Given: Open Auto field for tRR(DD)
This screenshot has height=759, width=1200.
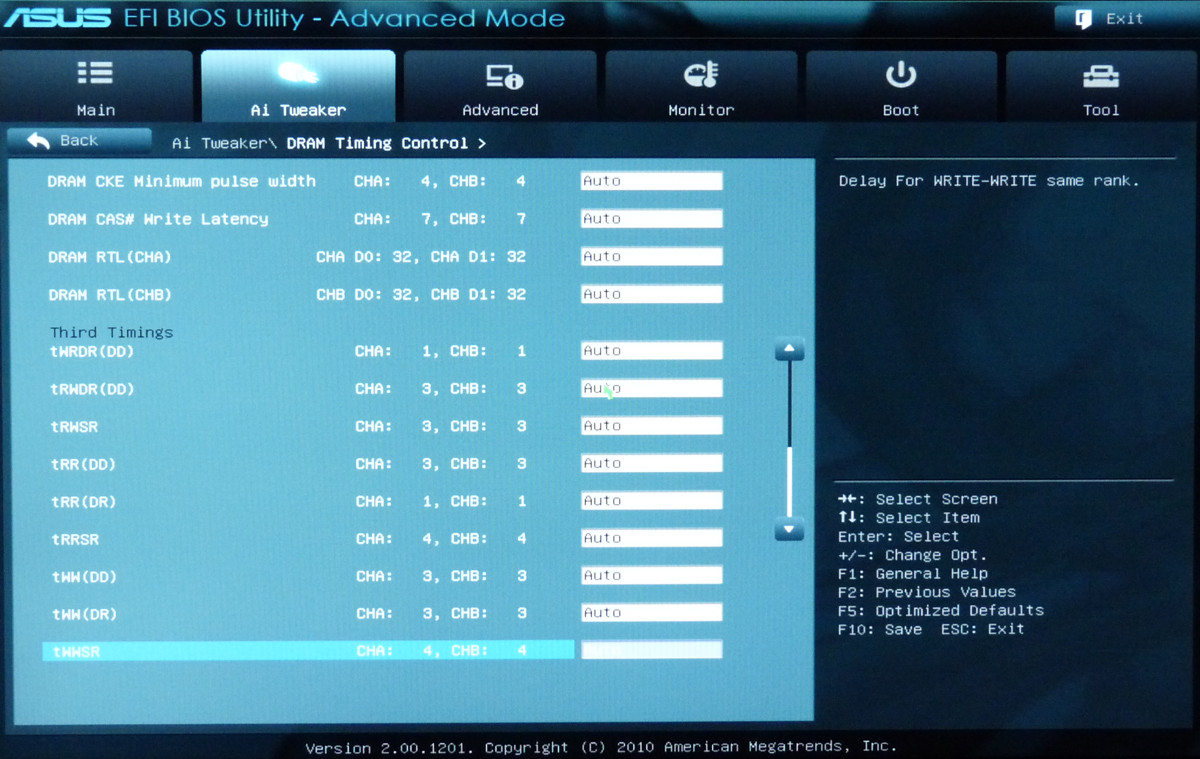Looking at the screenshot, I should [x=651, y=463].
